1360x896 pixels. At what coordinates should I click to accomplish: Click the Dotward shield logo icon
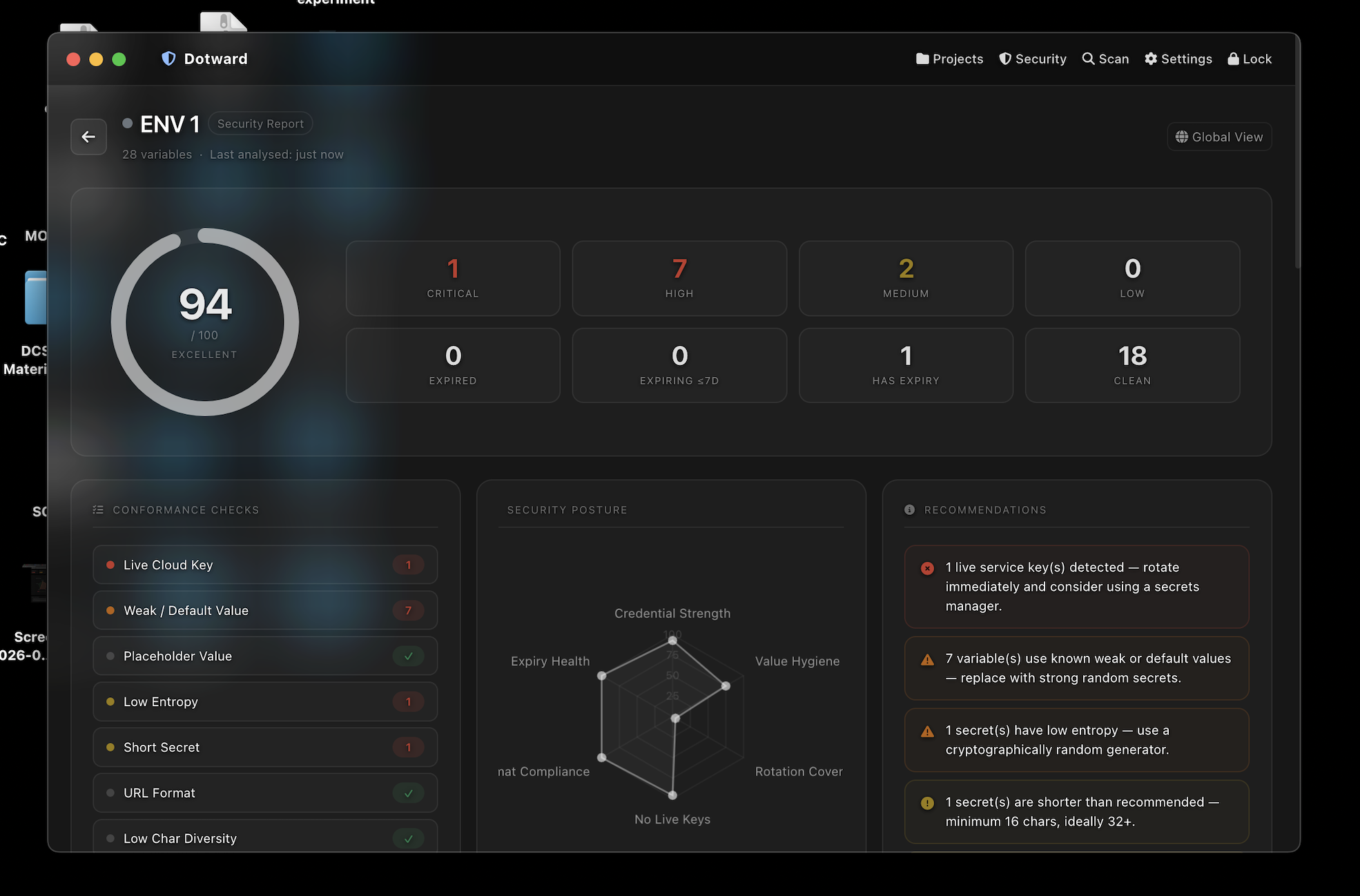(168, 59)
